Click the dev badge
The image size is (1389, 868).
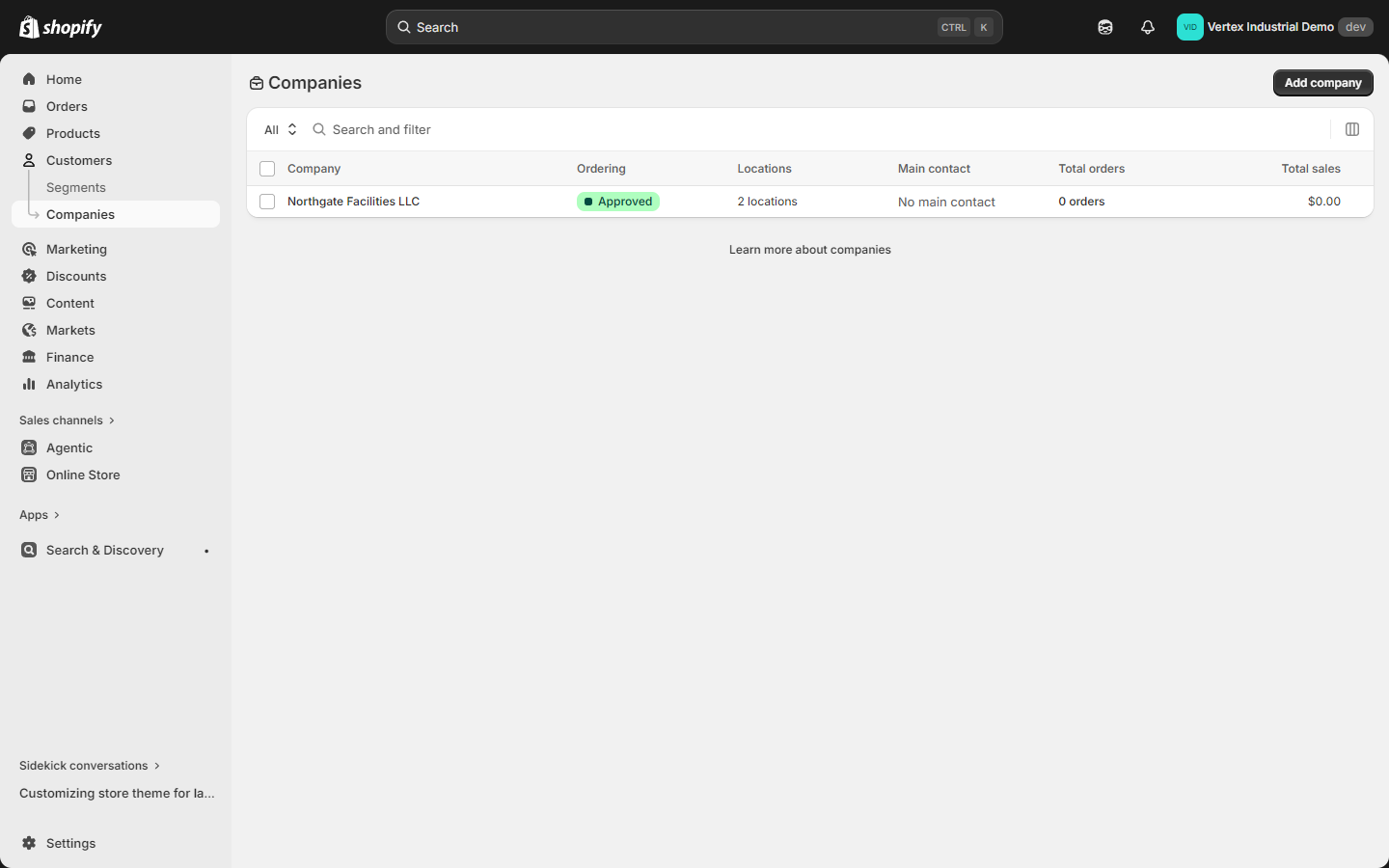tap(1355, 27)
